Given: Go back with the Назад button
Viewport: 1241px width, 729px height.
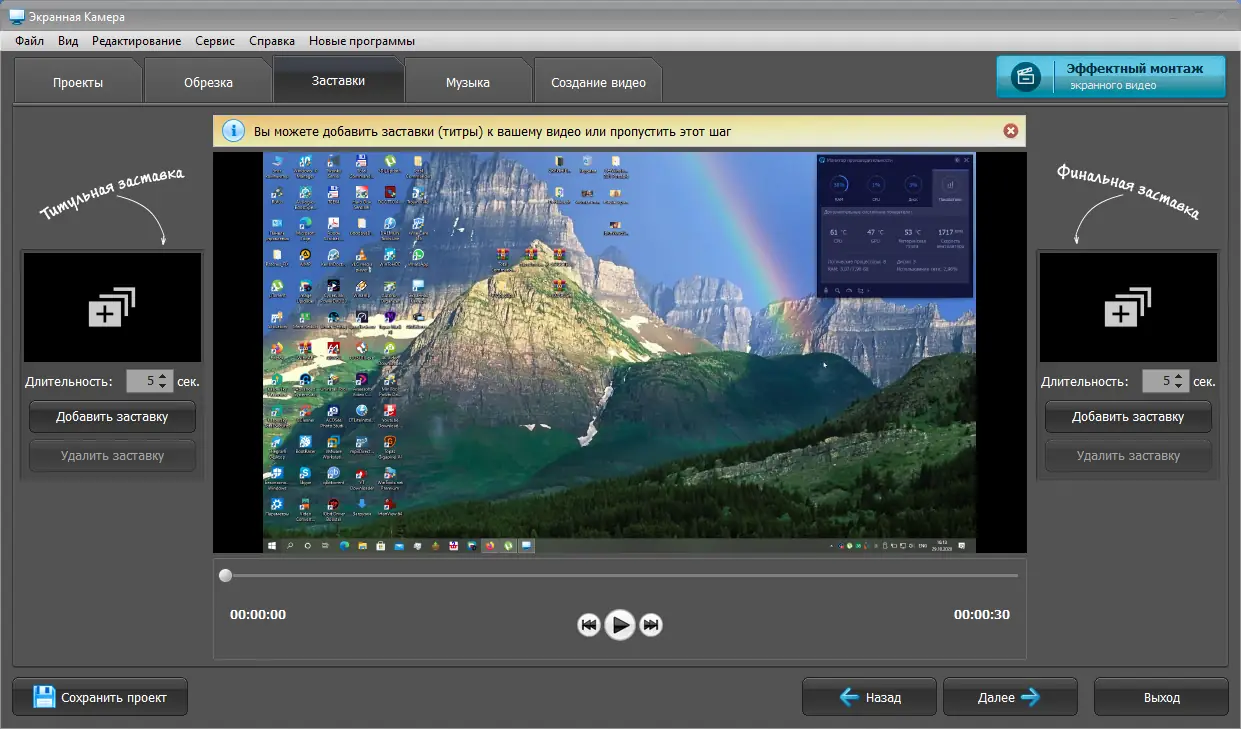Looking at the screenshot, I should tap(869, 697).
